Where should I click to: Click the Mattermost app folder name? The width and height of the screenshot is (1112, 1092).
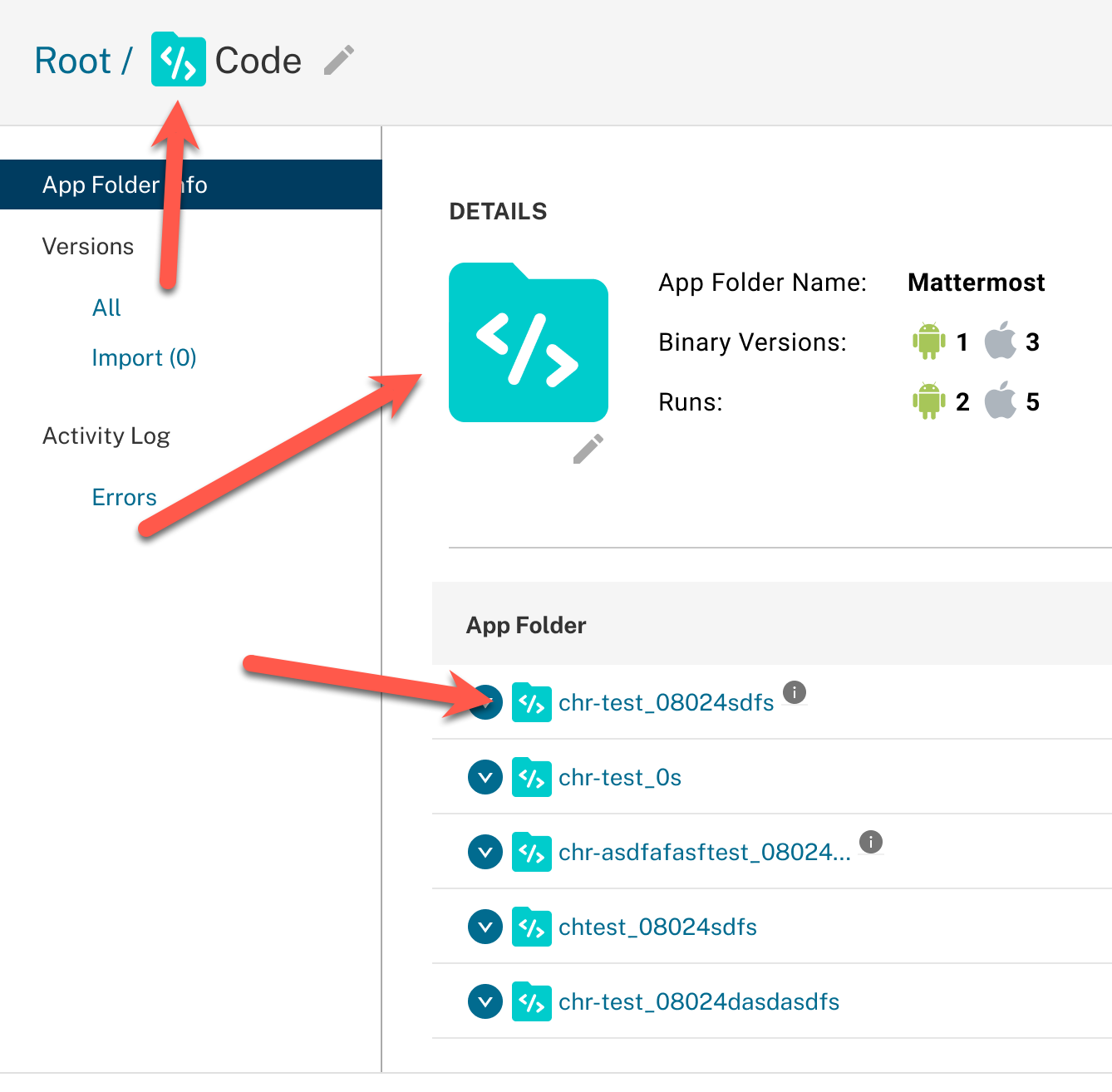coord(977,283)
